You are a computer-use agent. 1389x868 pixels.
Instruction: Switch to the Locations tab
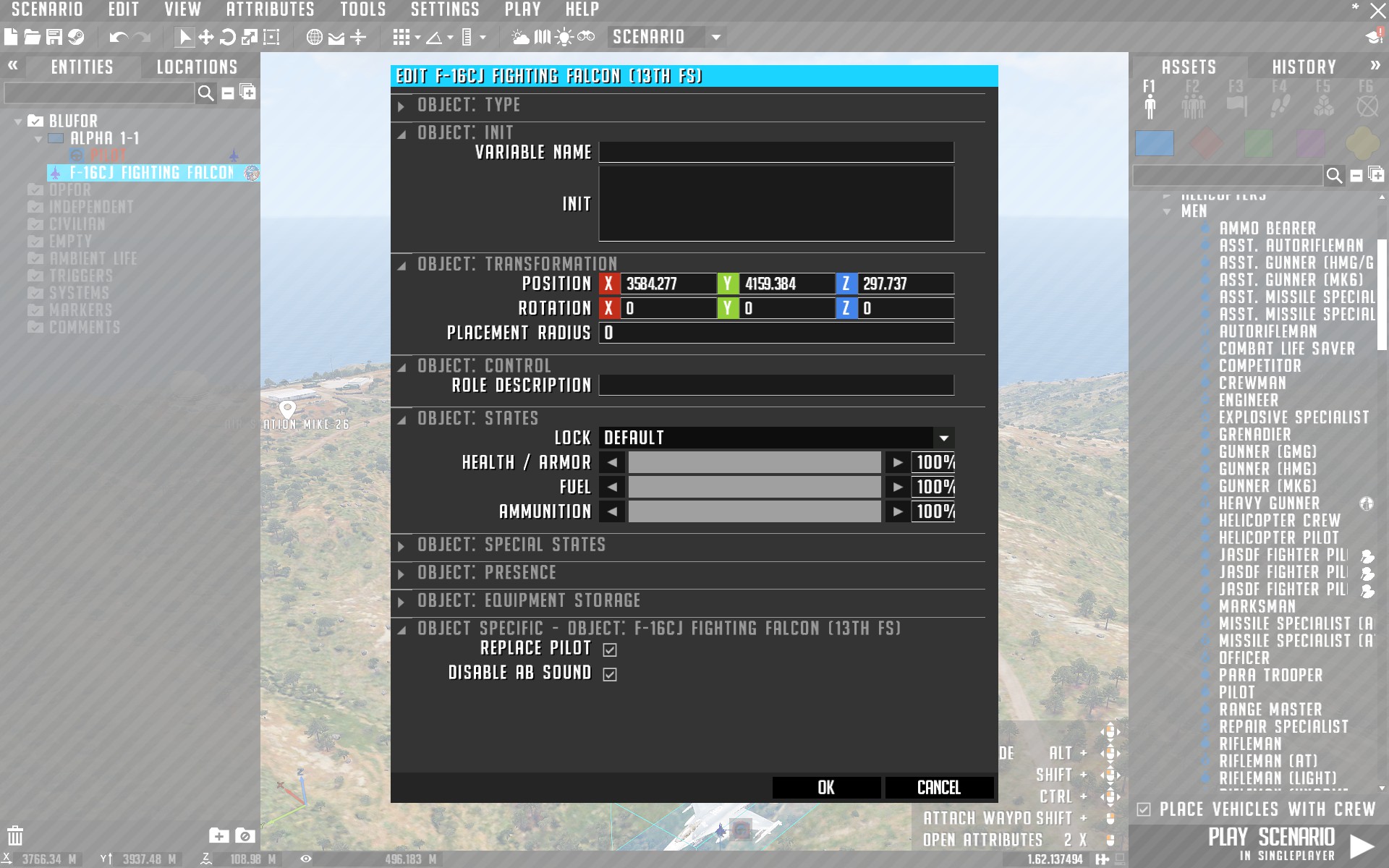197,67
